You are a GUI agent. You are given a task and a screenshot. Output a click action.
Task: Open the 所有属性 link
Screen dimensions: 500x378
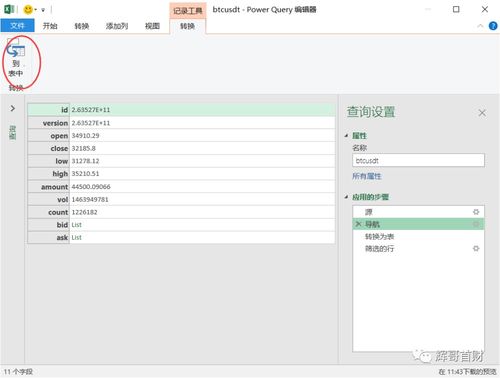[x=367, y=176]
